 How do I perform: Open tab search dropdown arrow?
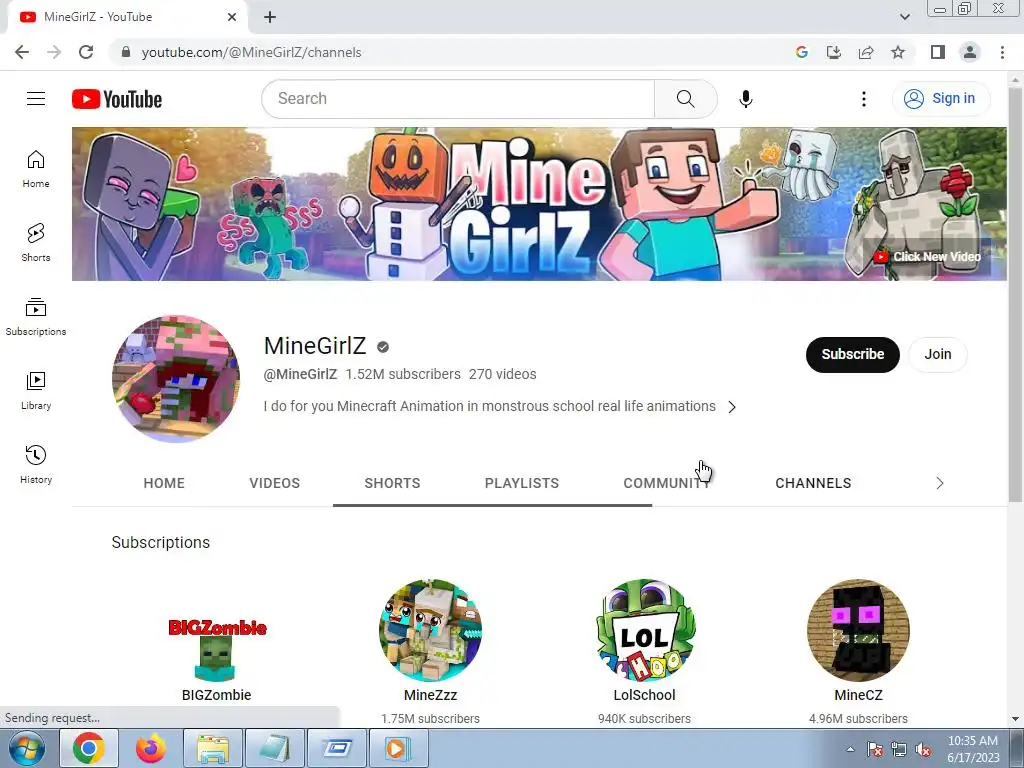click(904, 17)
